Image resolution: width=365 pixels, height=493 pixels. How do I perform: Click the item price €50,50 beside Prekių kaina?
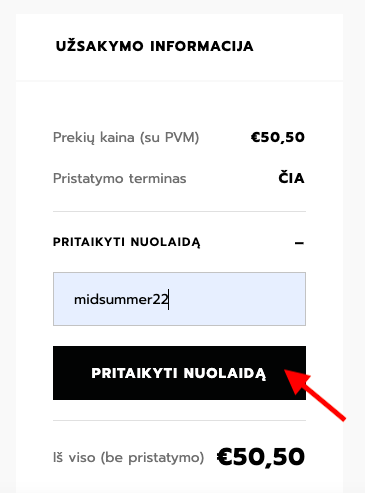[x=278, y=137]
